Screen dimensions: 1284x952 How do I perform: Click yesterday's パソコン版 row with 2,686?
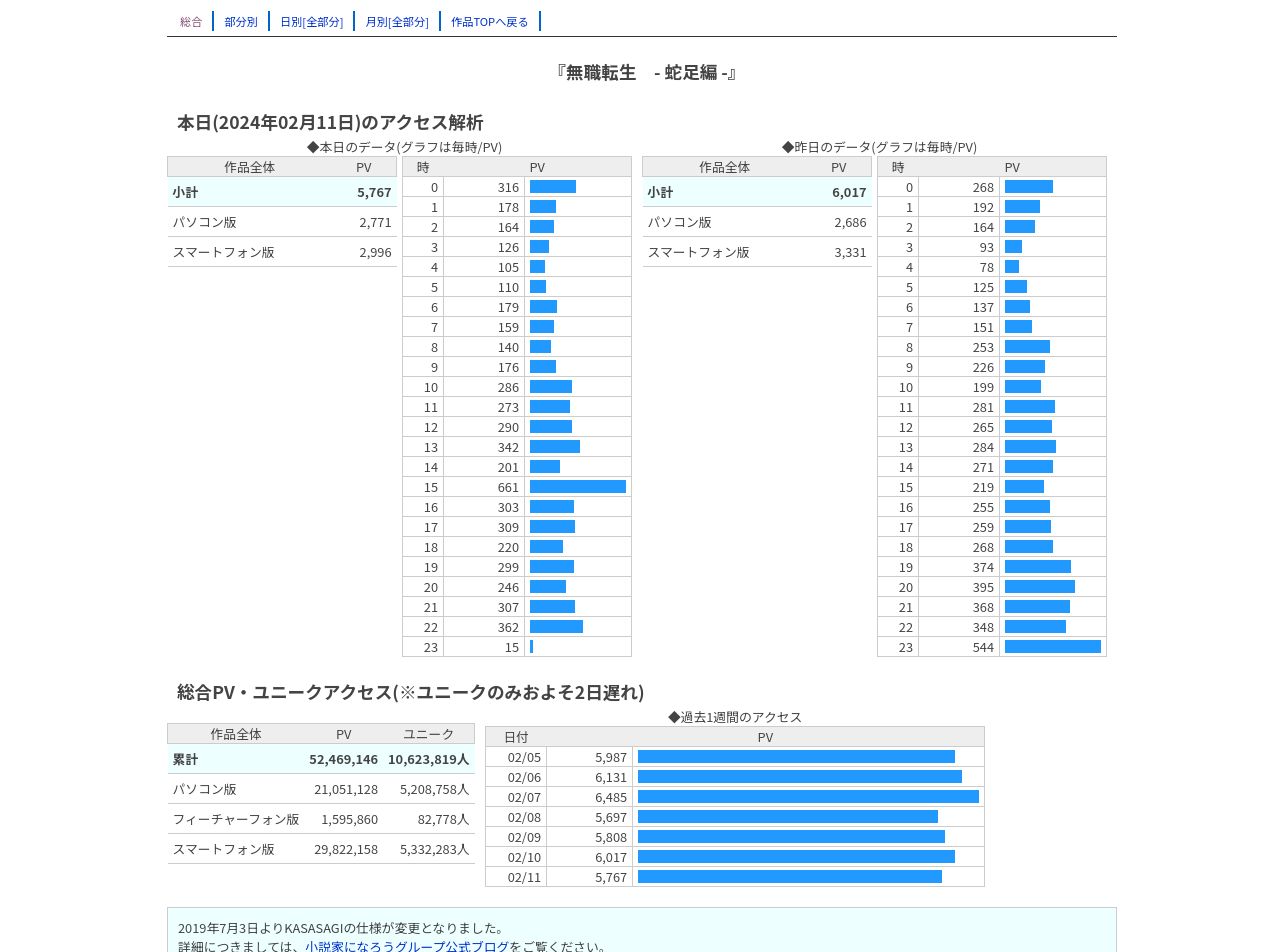tap(757, 222)
